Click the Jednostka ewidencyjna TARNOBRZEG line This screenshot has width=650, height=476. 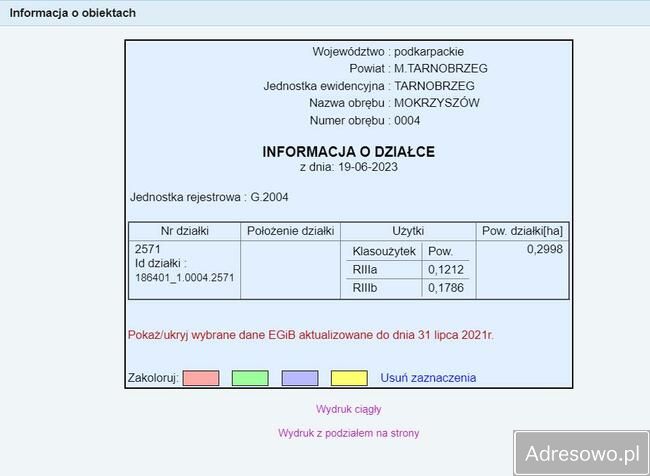[369, 86]
